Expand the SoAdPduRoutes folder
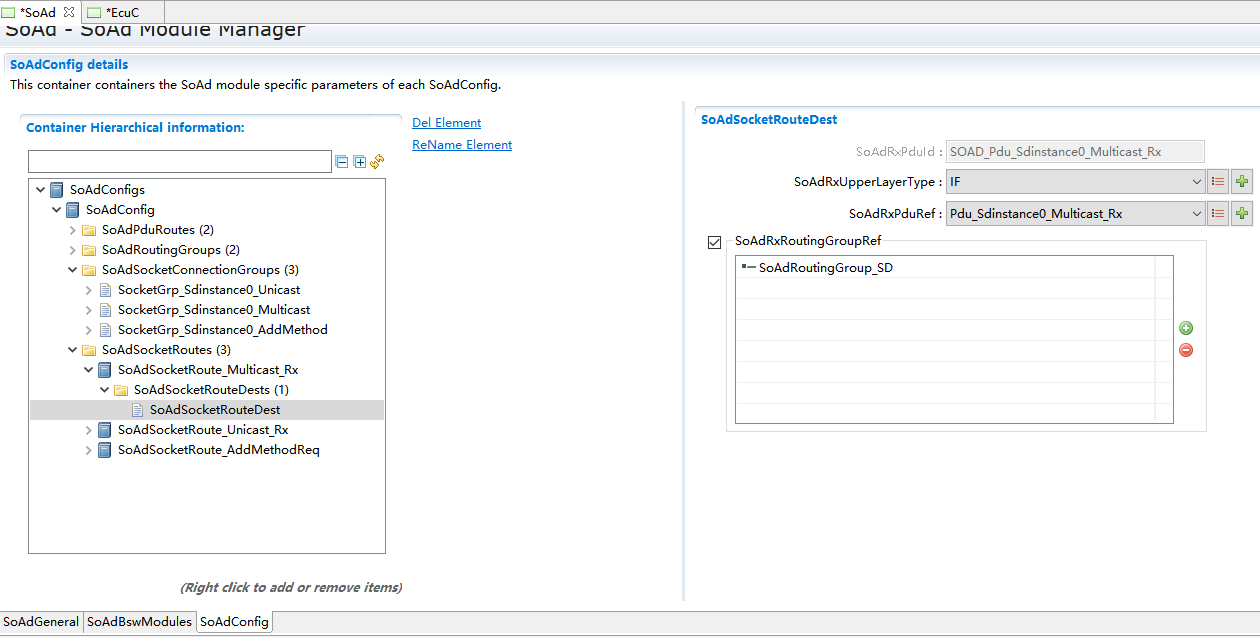This screenshot has width=1260, height=637. click(x=73, y=230)
